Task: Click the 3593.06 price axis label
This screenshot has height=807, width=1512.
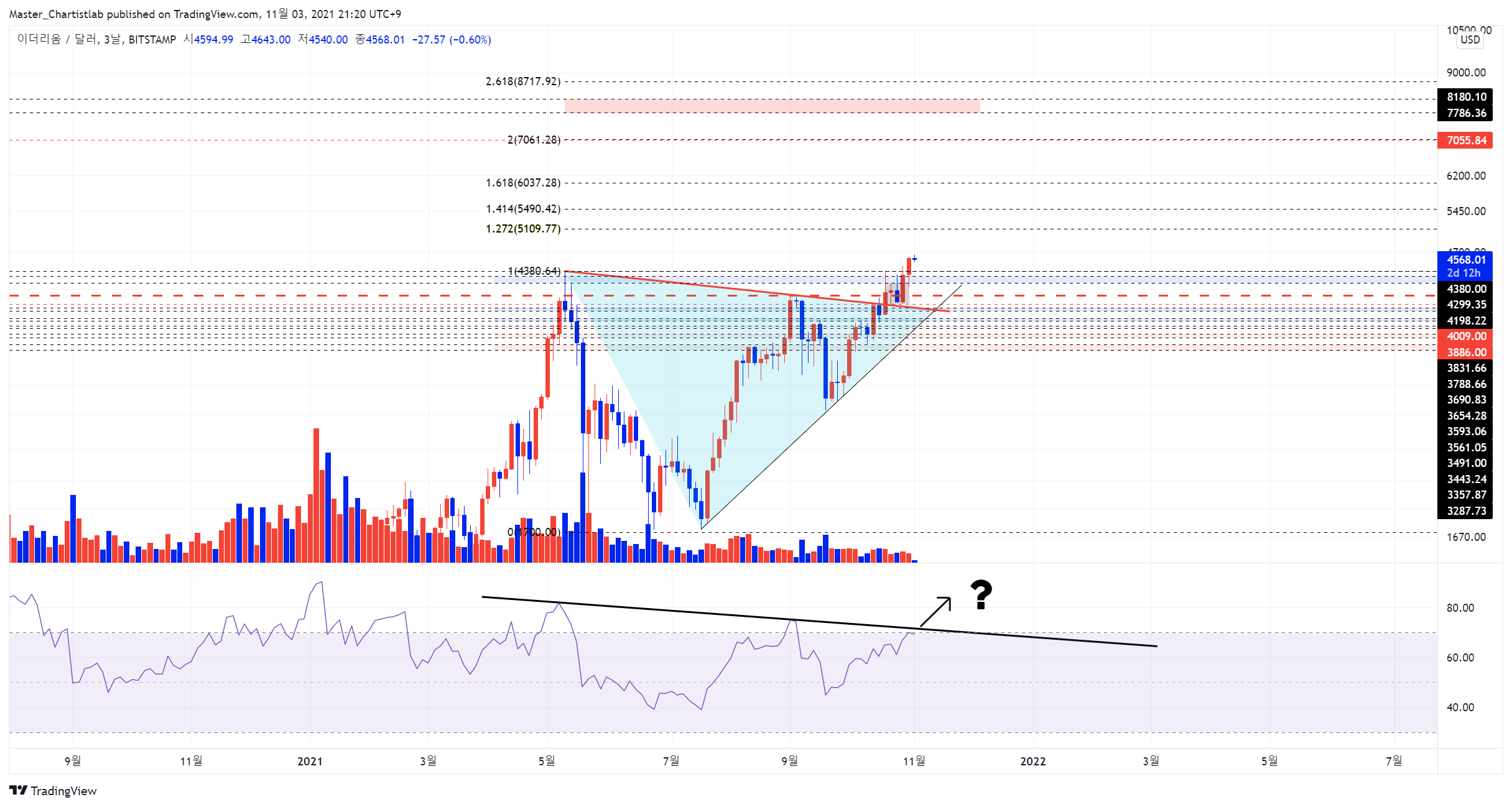Action: tap(1465, 431)
